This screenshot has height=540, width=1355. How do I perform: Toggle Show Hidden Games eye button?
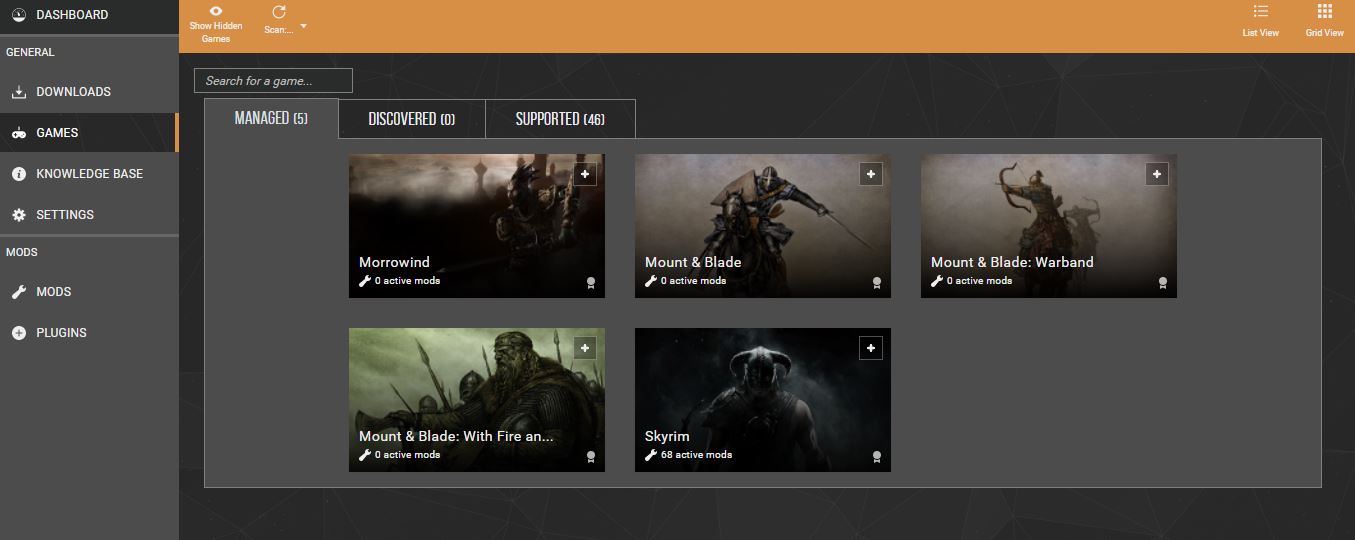point(216,25)
